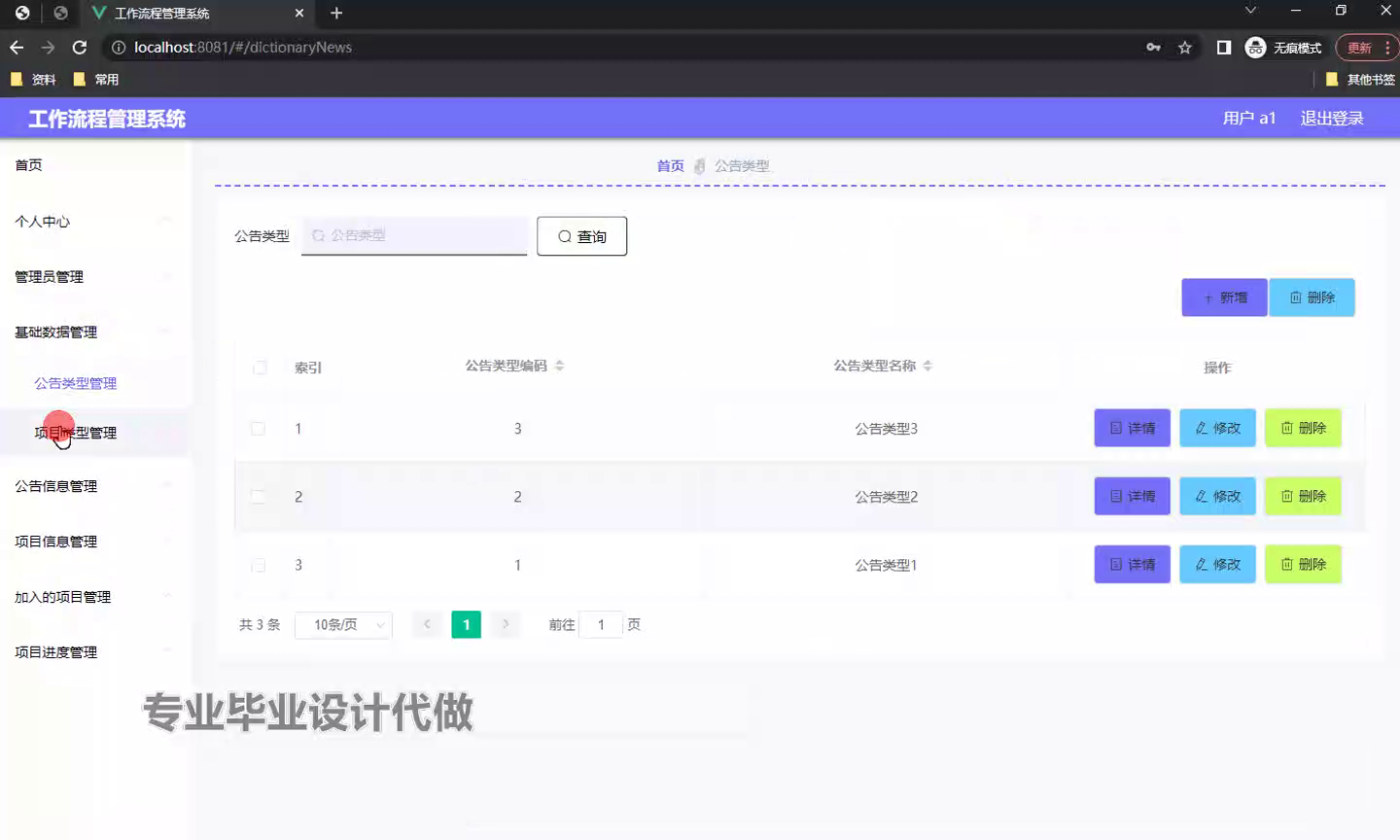Select page 1 in the pagination
The width and height of the screenshot is (1400, 840).
467,624
